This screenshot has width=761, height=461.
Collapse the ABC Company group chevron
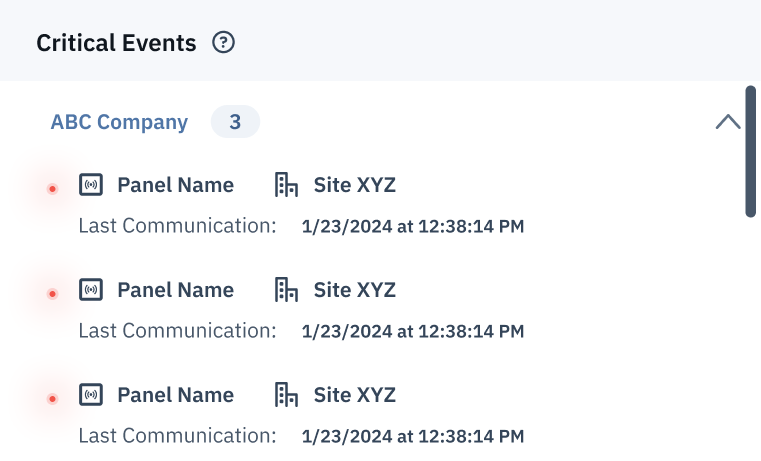click(x=728, y=122)
